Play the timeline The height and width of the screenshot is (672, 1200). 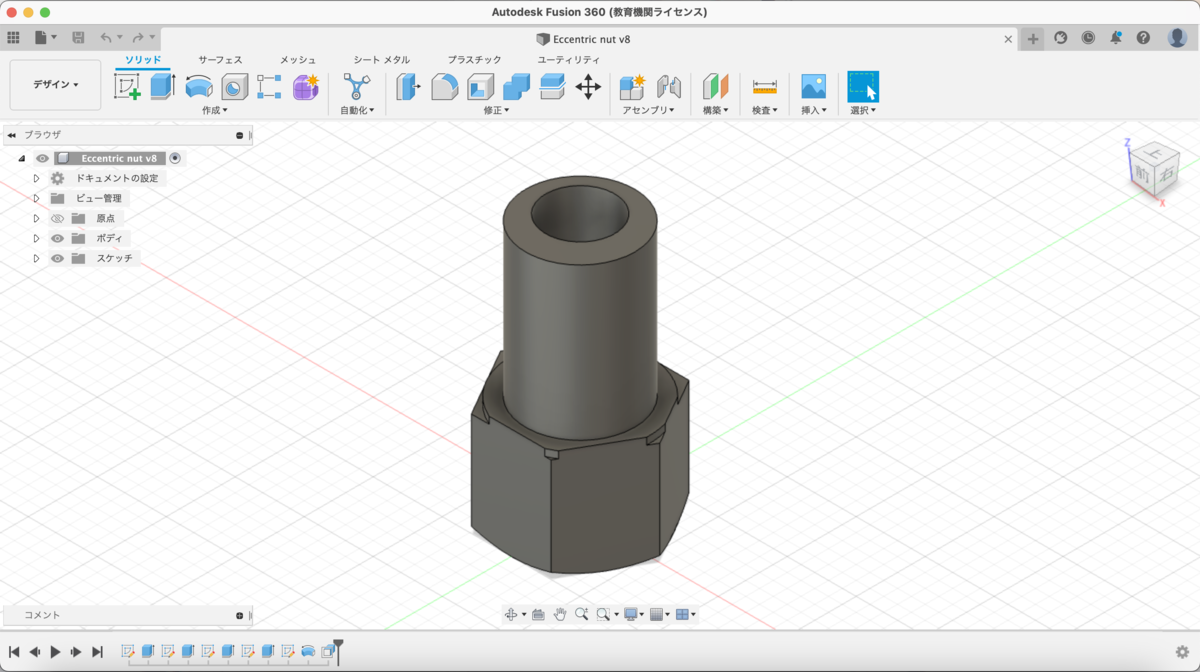tap(56, 652)
